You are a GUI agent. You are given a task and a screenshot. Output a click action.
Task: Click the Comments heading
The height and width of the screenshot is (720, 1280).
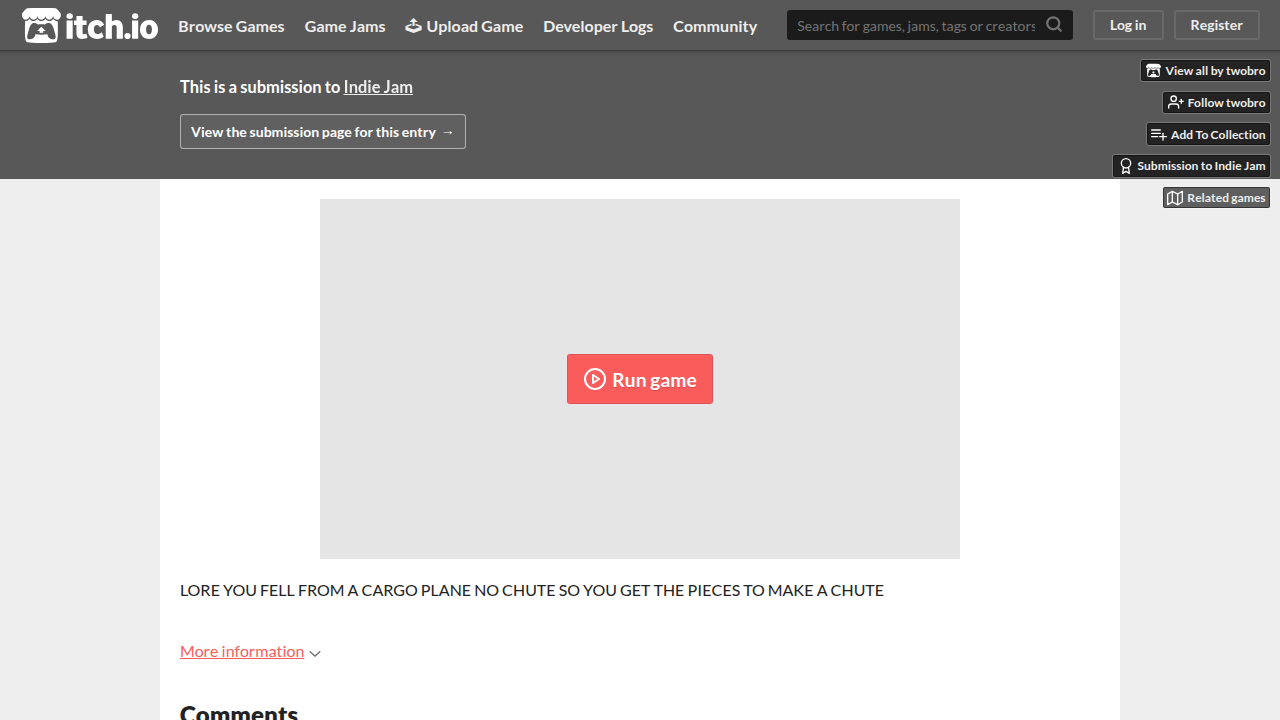pyautogui.click(x=239, y=712)
